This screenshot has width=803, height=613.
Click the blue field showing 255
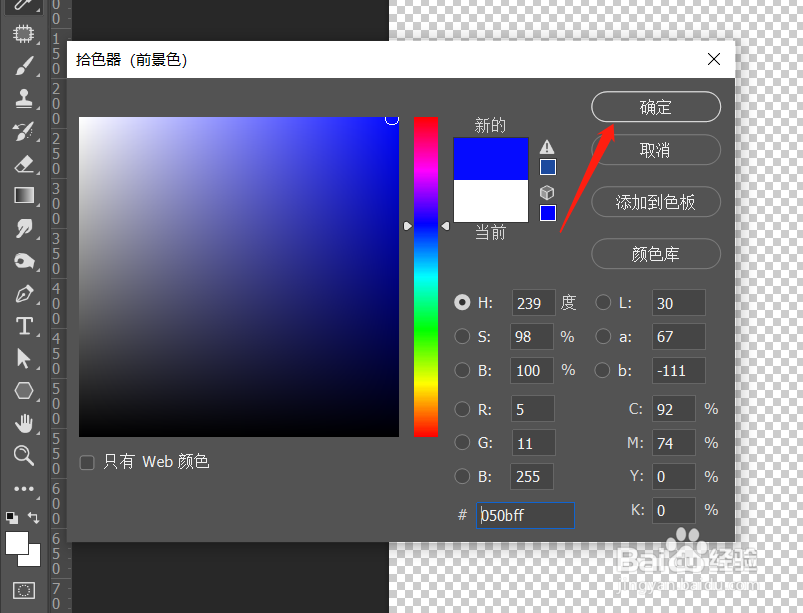[x=532, y=476]
